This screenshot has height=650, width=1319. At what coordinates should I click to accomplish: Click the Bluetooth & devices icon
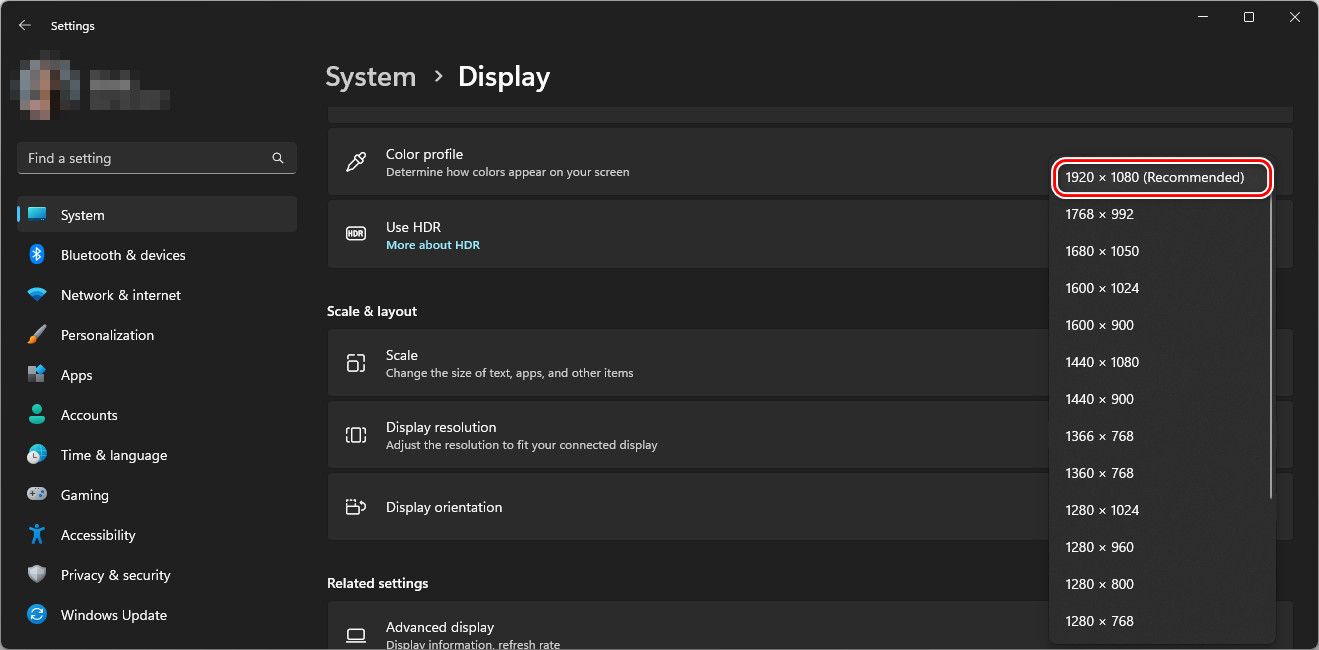[37, 255]
